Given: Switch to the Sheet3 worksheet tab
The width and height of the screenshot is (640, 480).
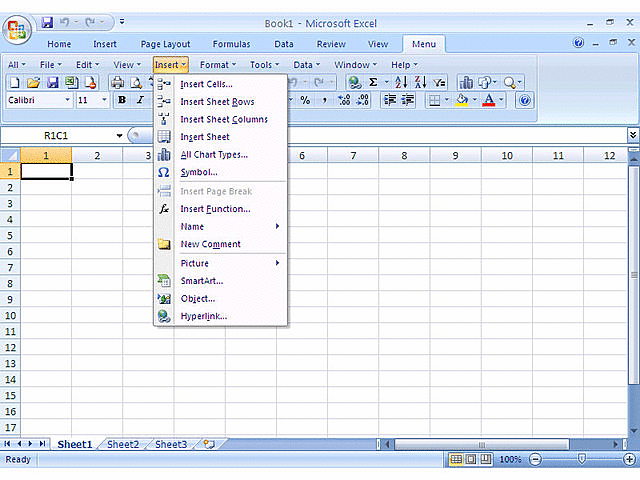Looking at the screenshot, I should 171,444.
